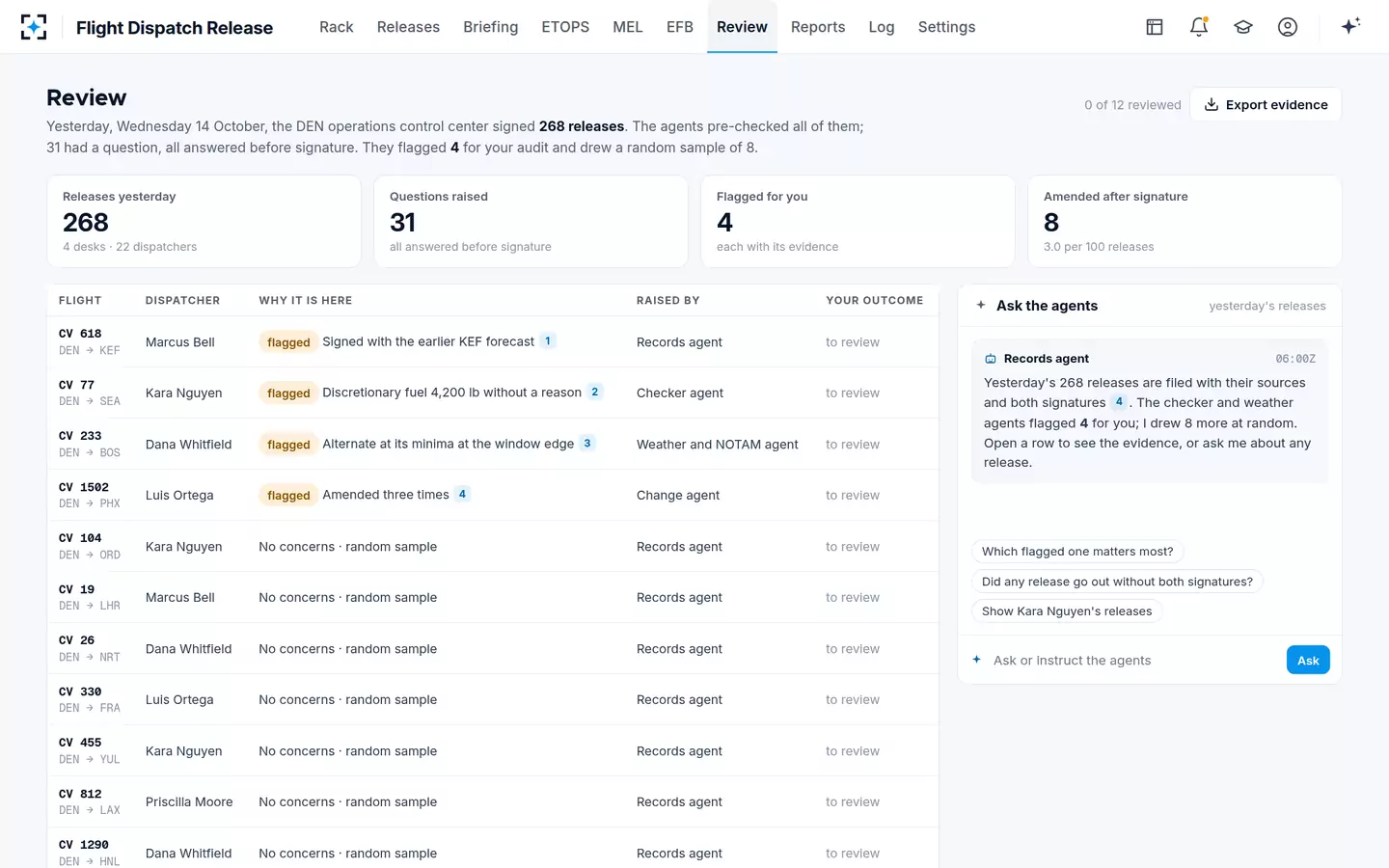The image size is (1389, 868).
Task: Click 'to review' outcome on CV 330 row
Action: pyautogui.click(x=853, y=699)
